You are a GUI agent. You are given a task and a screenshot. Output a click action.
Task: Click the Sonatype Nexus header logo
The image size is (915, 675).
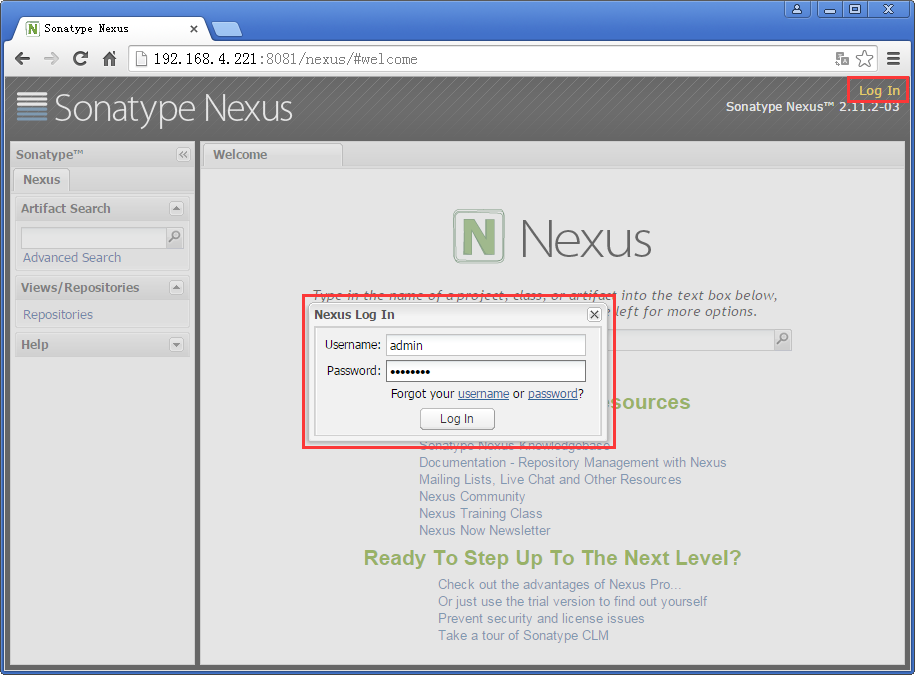[155, 108]
